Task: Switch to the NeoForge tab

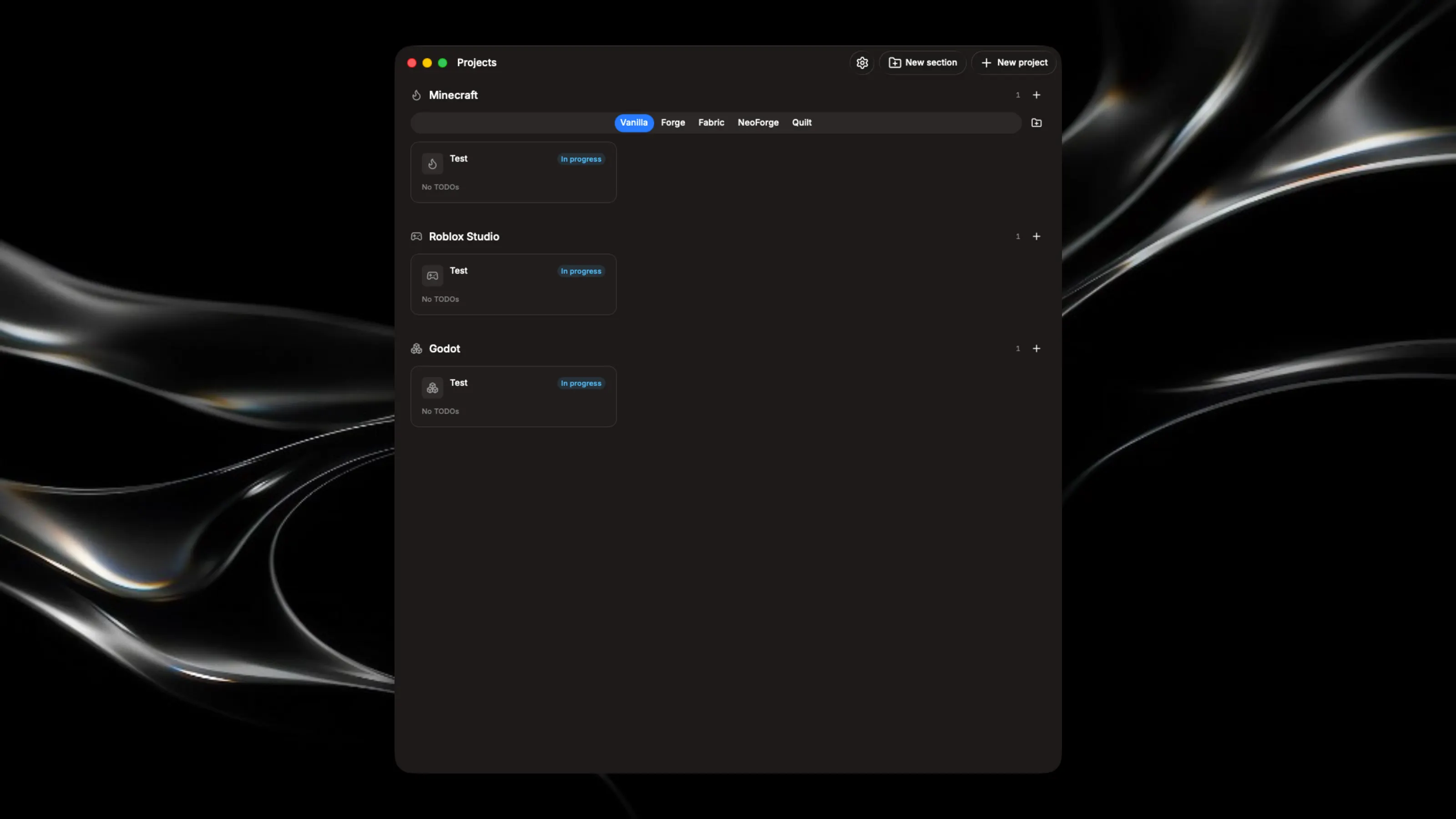Action: point(758,123)
